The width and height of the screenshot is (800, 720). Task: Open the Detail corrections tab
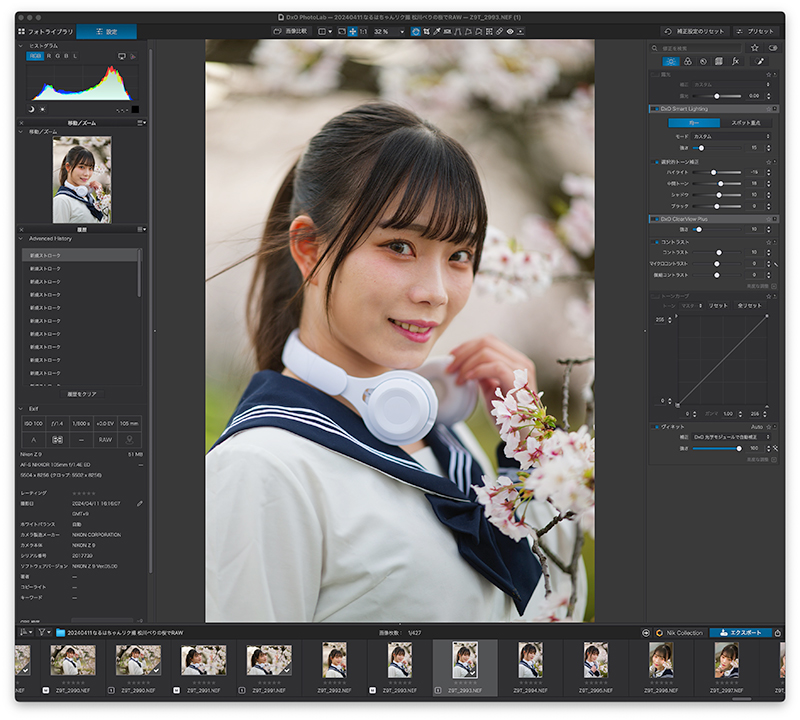[704, 61]
